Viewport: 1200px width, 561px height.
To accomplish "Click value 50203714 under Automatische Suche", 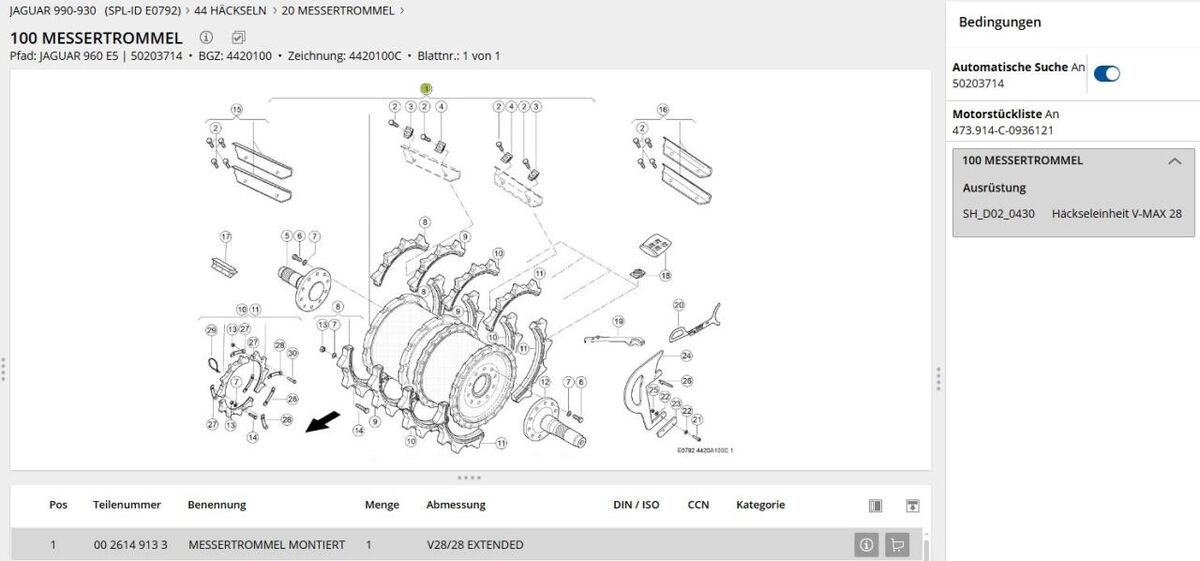I will click(x=978, y=83).
